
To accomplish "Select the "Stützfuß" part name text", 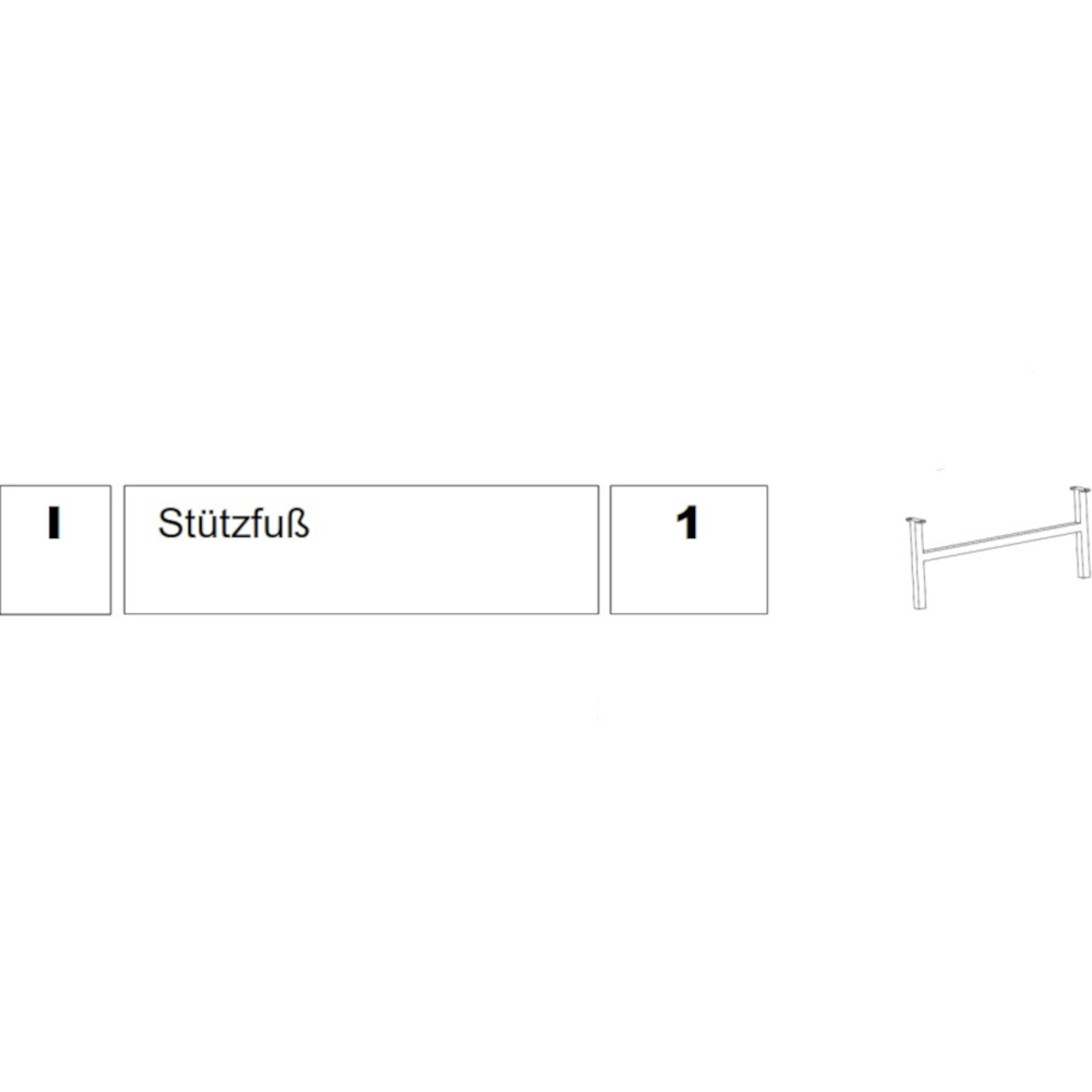I will (233, 523).
